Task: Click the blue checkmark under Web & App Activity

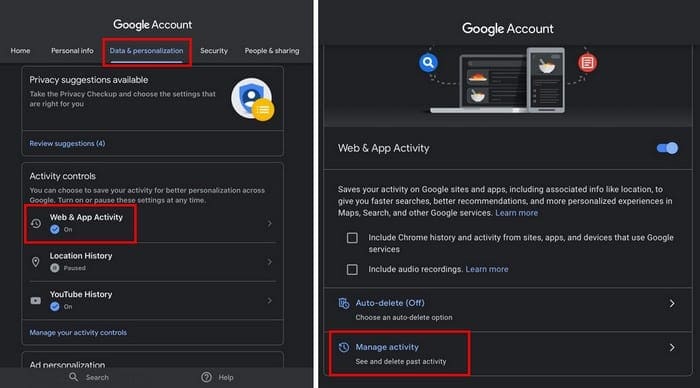Action: click(x=55, y=229)
